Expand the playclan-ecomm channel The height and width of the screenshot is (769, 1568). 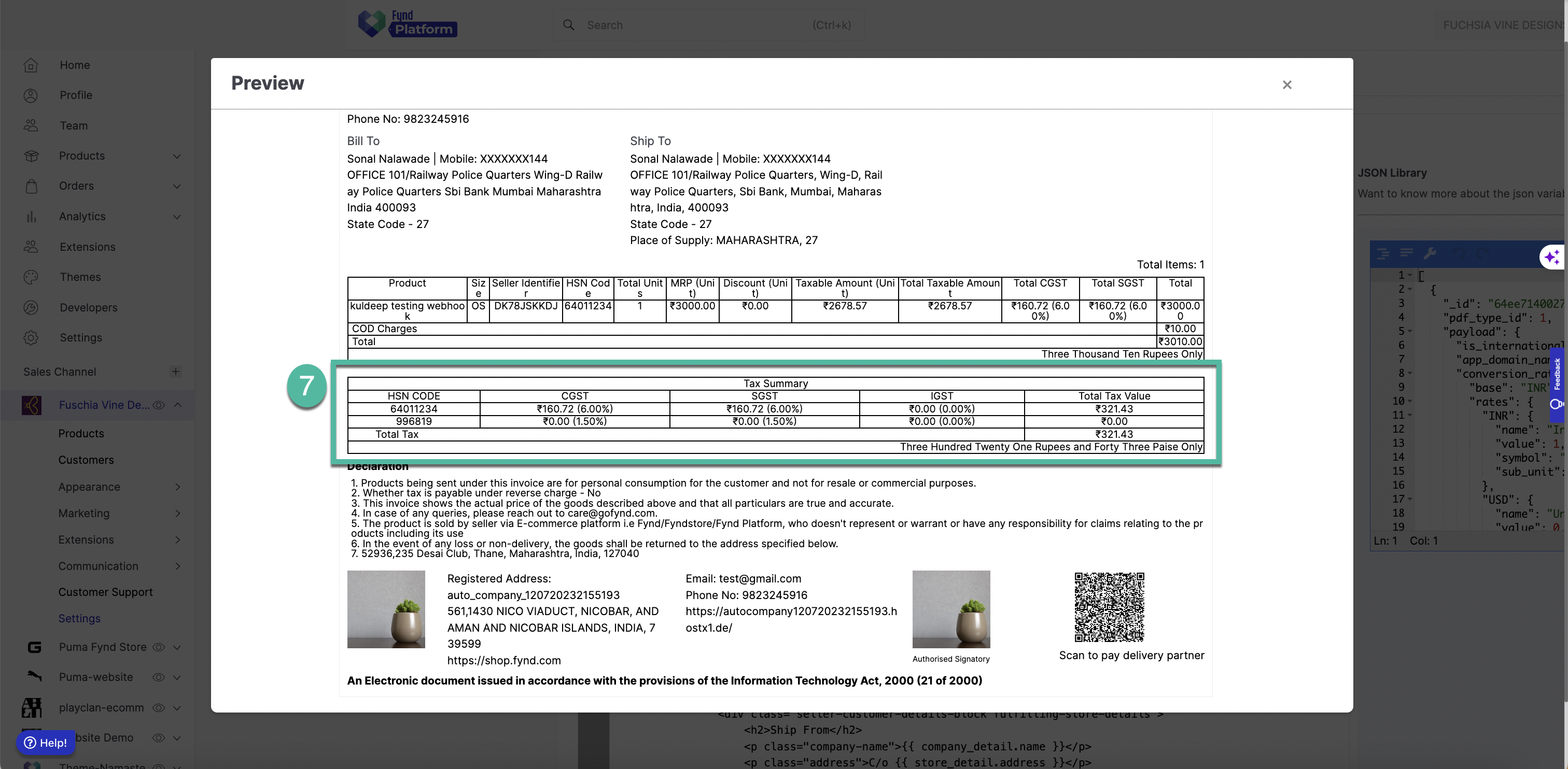pos(177,707)
